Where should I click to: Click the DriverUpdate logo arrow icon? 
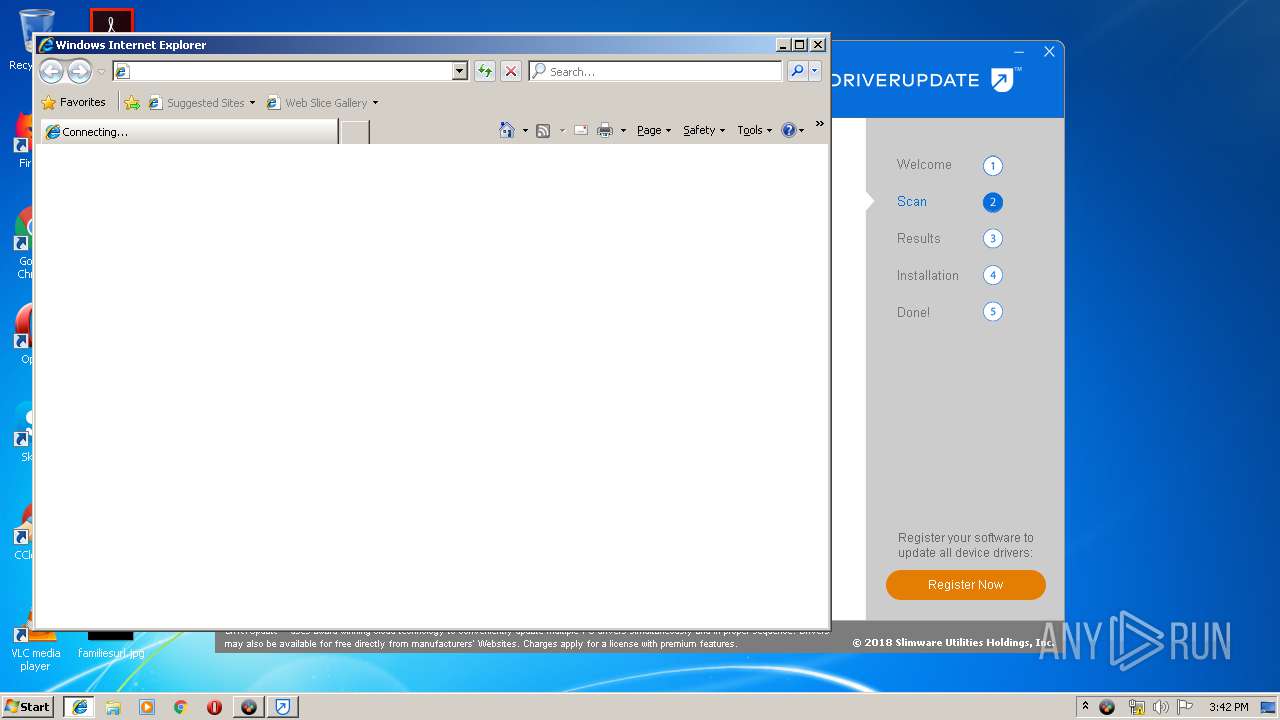point(1003,80)
